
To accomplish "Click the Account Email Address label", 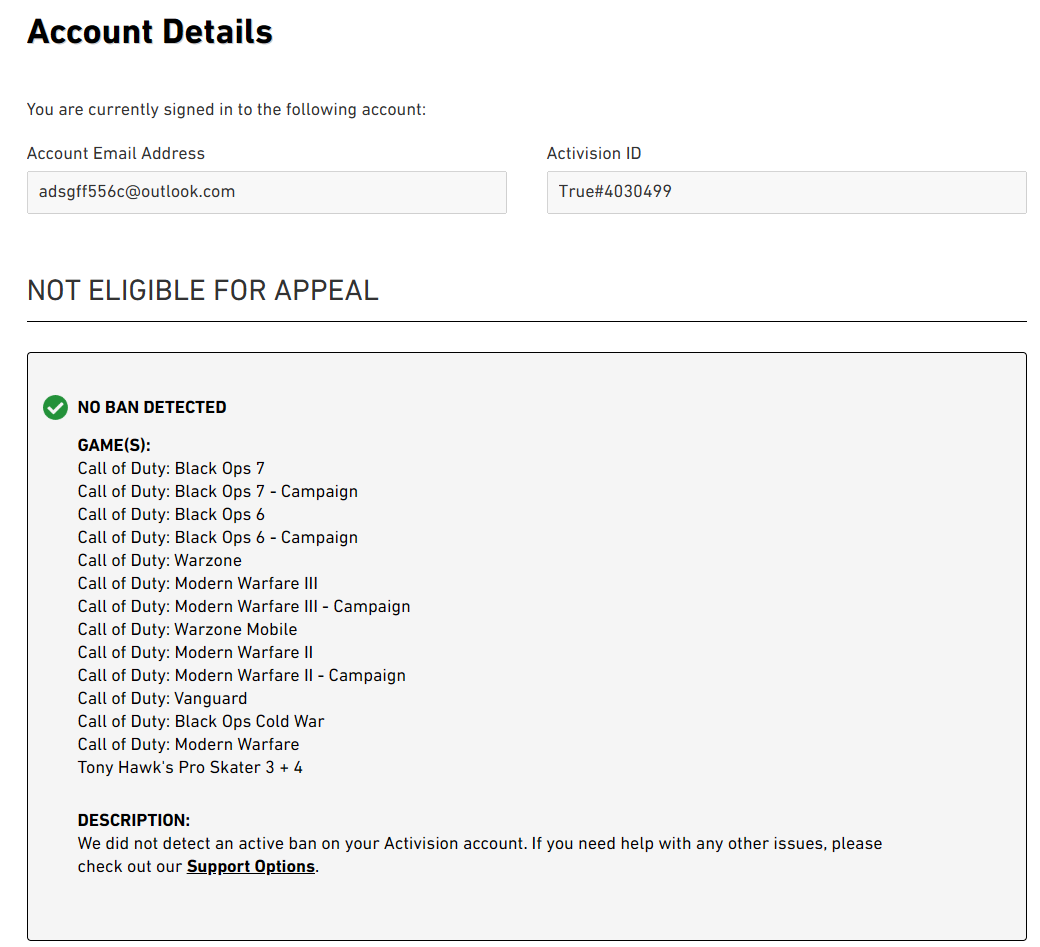I will click(x=116, y=153).
